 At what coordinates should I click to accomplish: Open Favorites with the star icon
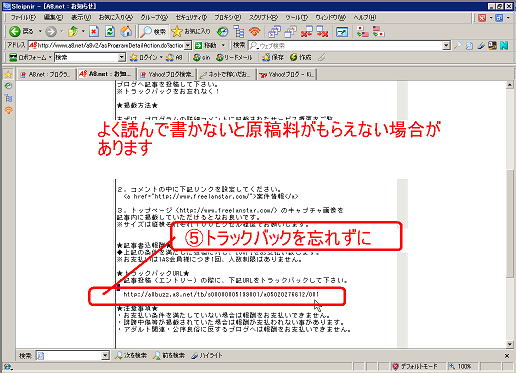point(191,32)
